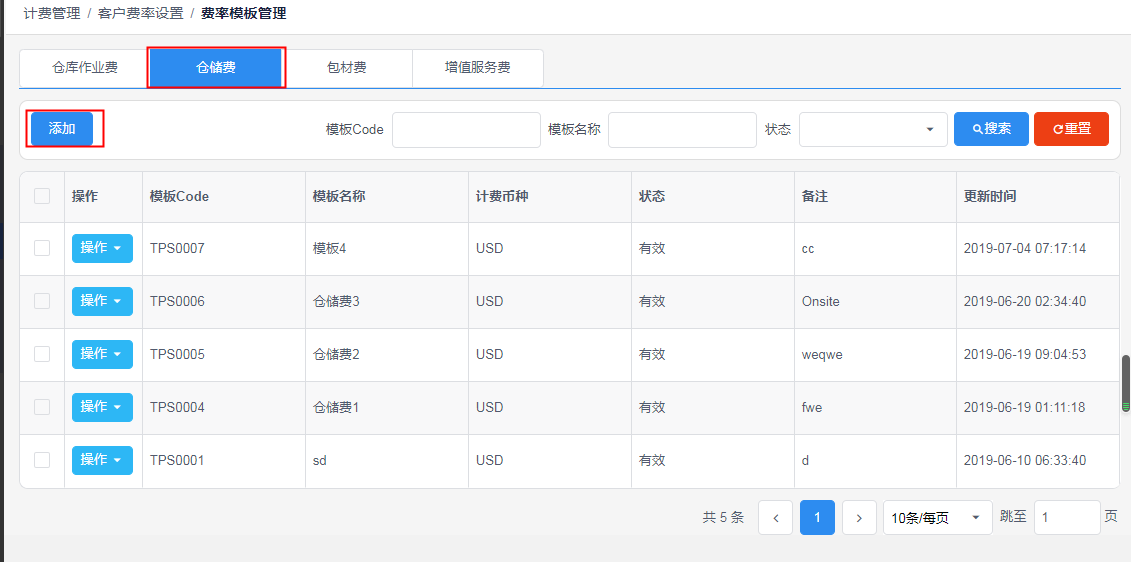
Task: Switch to the 包材费 tab
Action: [346, 68]
